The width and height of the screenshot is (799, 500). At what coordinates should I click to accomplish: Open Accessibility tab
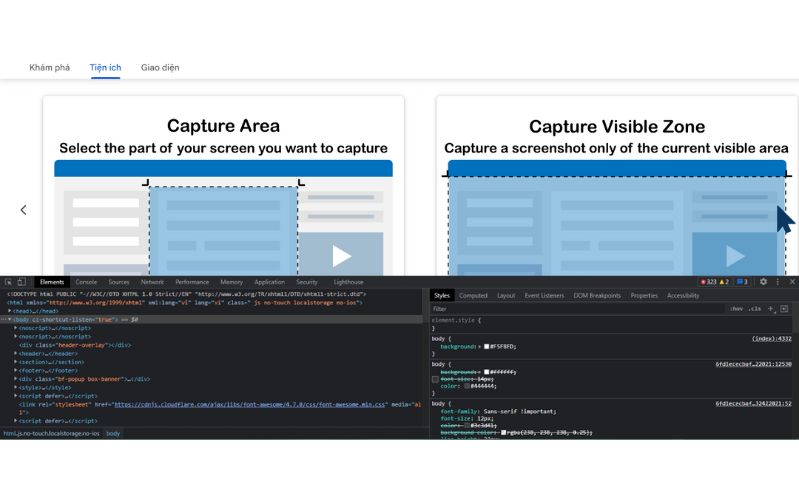point(683,296)
